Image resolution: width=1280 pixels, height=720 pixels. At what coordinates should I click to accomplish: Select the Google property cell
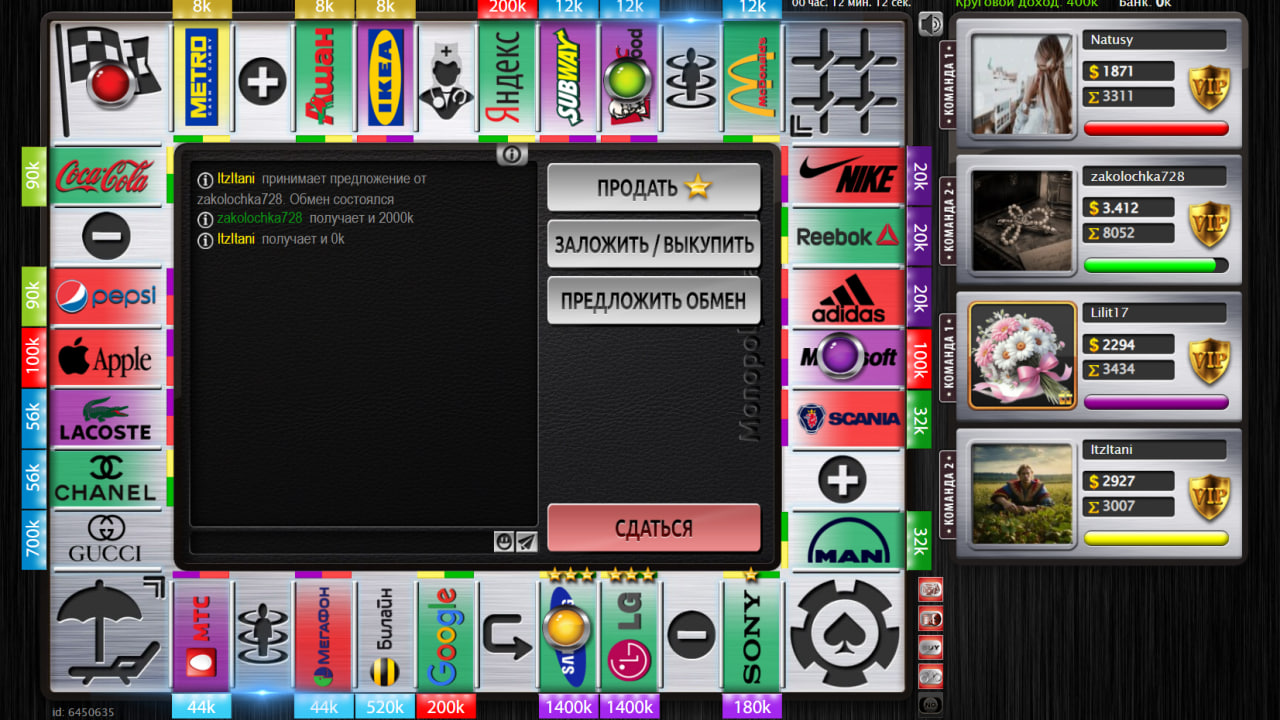446,634
